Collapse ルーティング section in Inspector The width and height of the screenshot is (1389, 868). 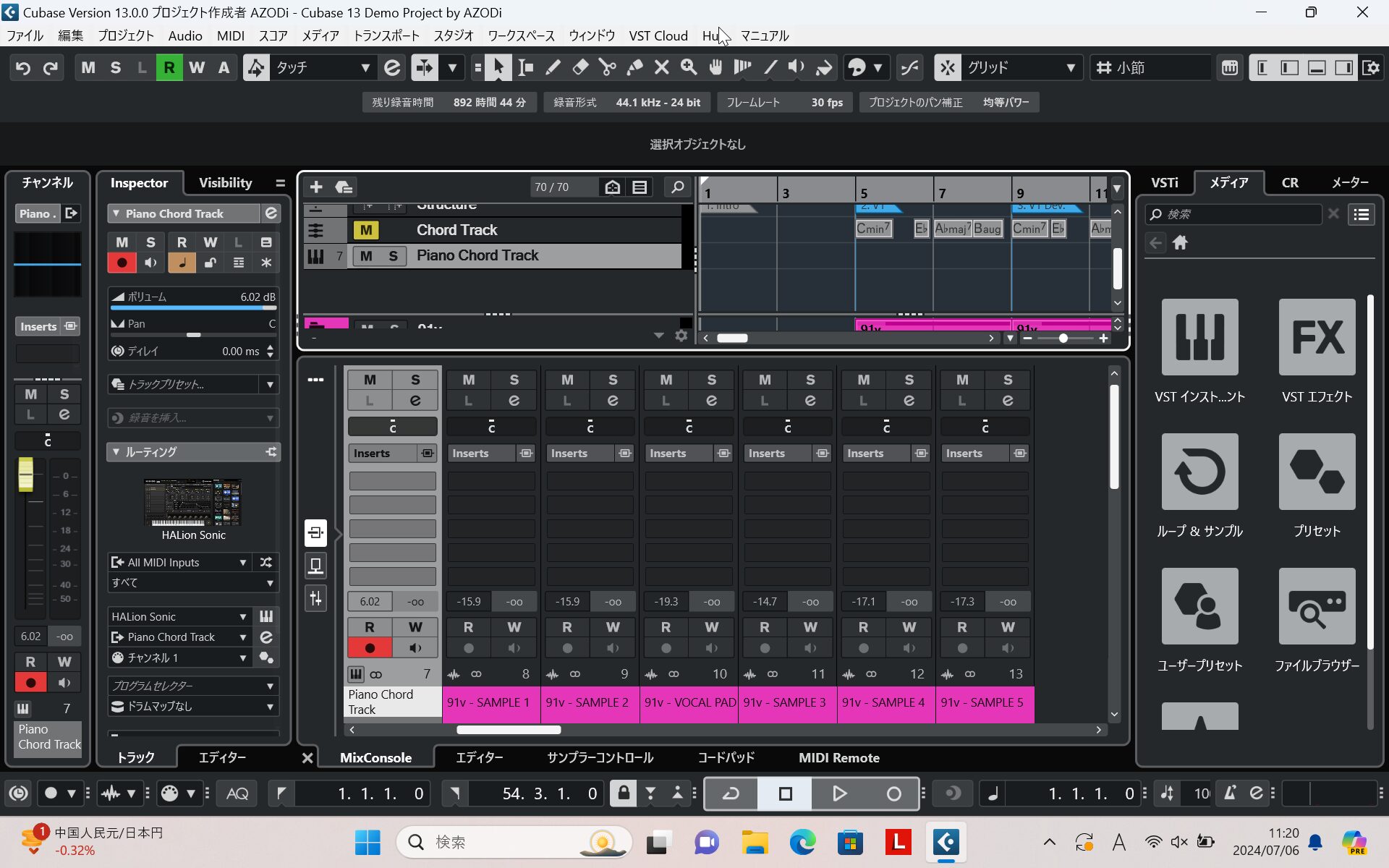(x=116, y=452)
